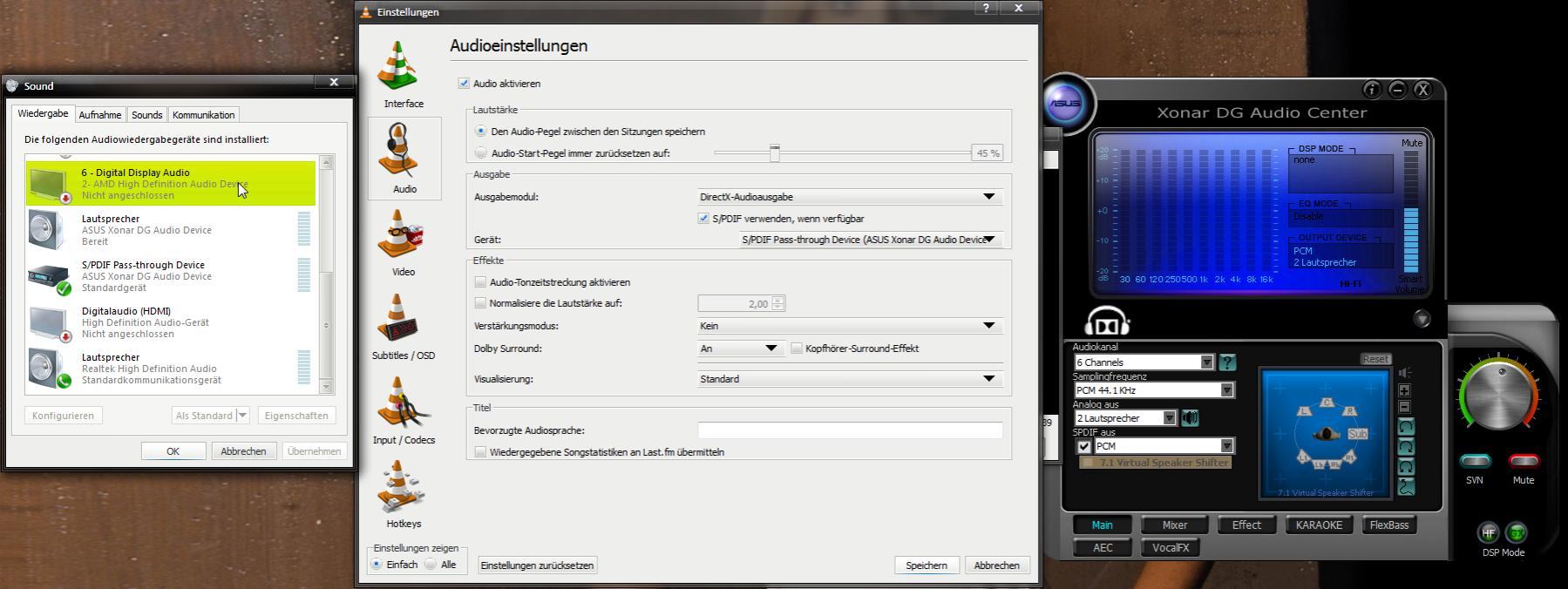Open the KARAOKE tab in Xonar

[x=1319, y=525]
